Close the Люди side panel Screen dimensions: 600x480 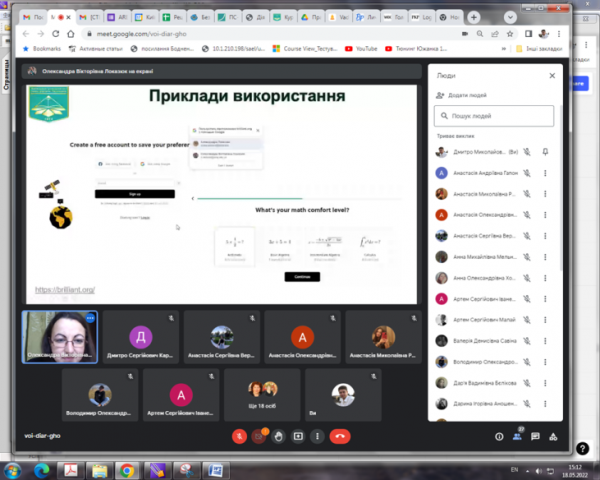pyautogui.click(x=552, y=76)
